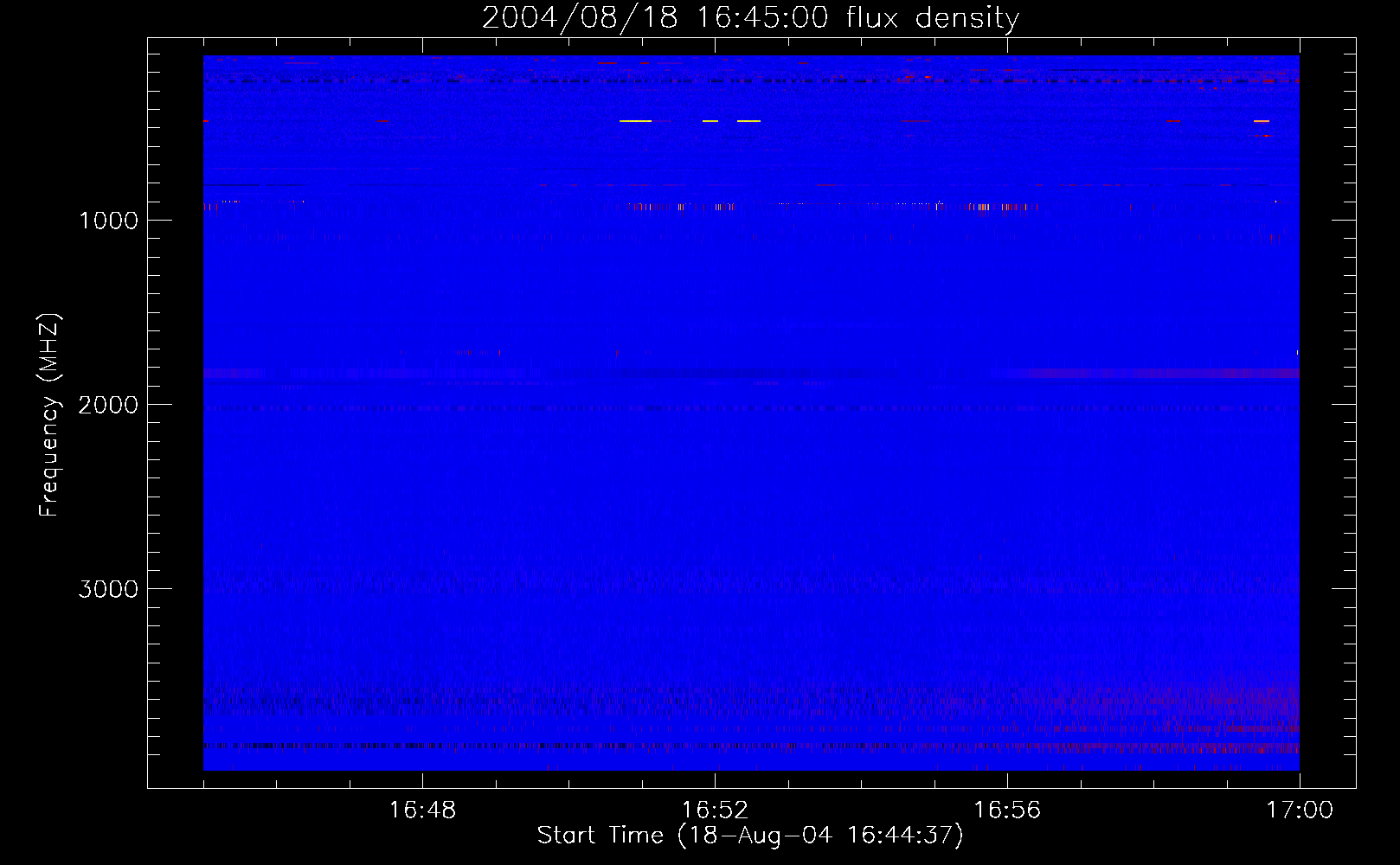Click the plot title '2004/08/18 16:45:00 flux density'
This screenshot has width=1400, height=865.
point(750,17)
